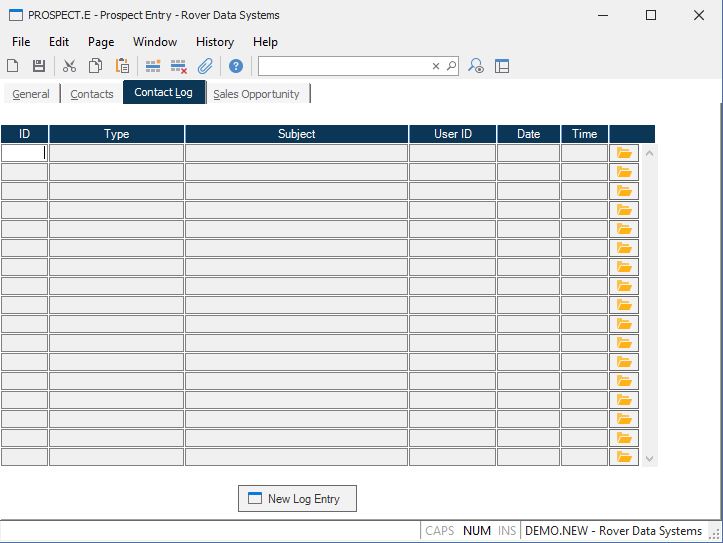The image size is (723, 543).
Task: Click the Delete row toolbar icon
Action: coord(179,66)
